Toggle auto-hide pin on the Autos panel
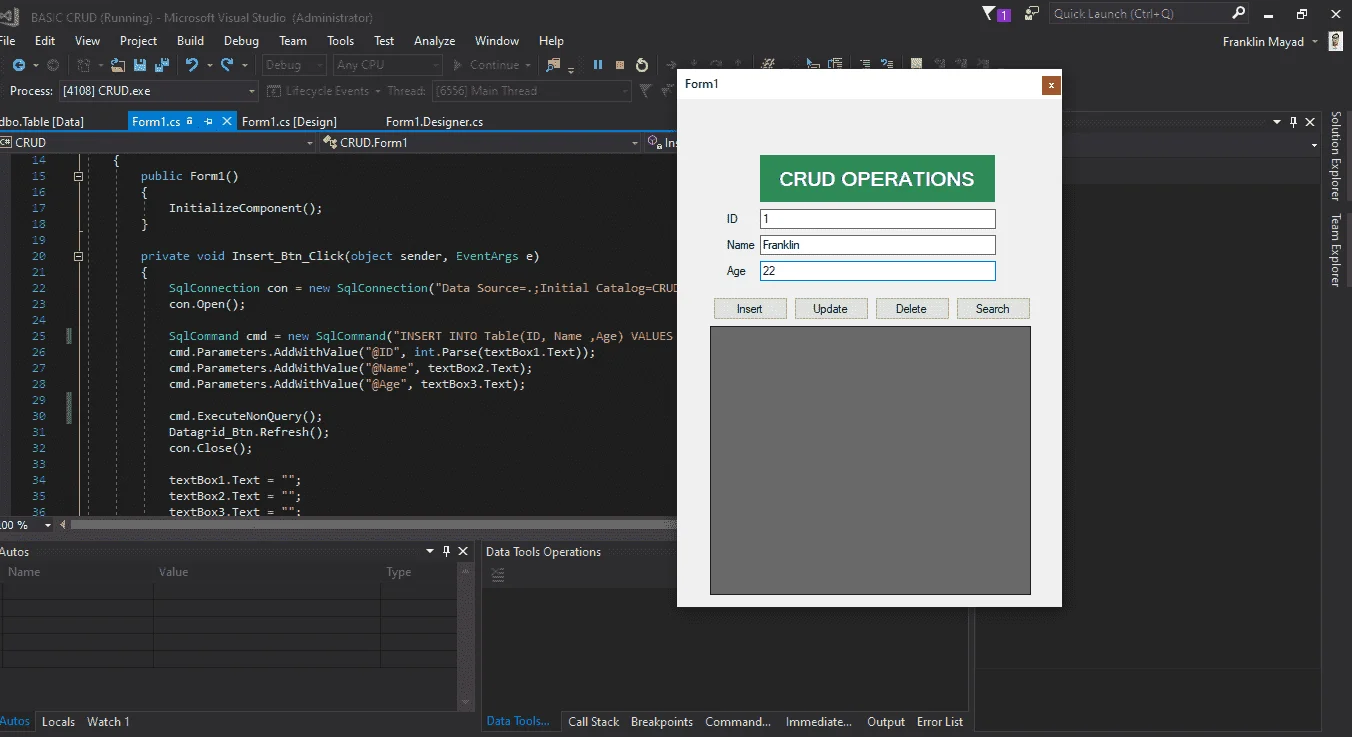Screen dimensions: 1352x737 click(x=446, y=551)
